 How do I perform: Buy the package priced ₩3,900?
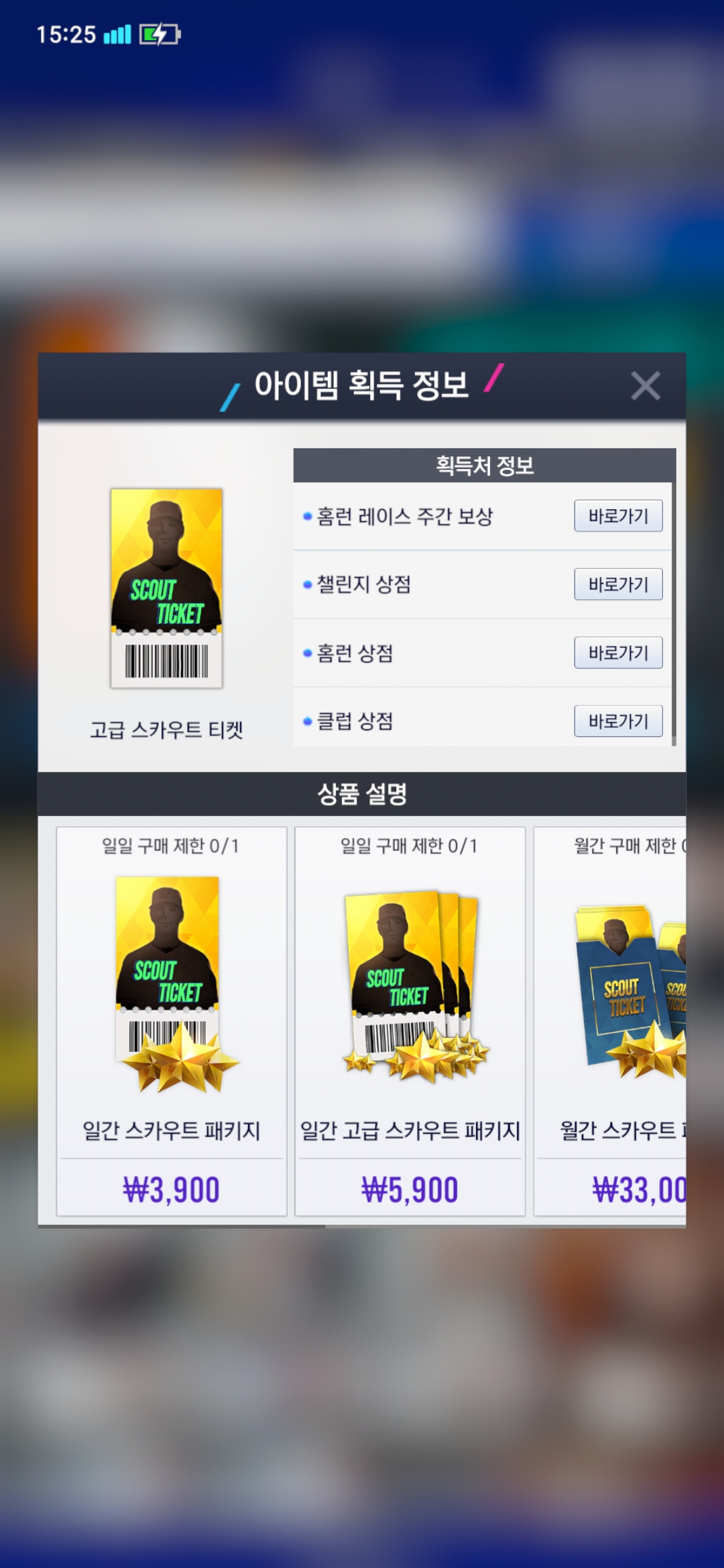click(172, 1190)
